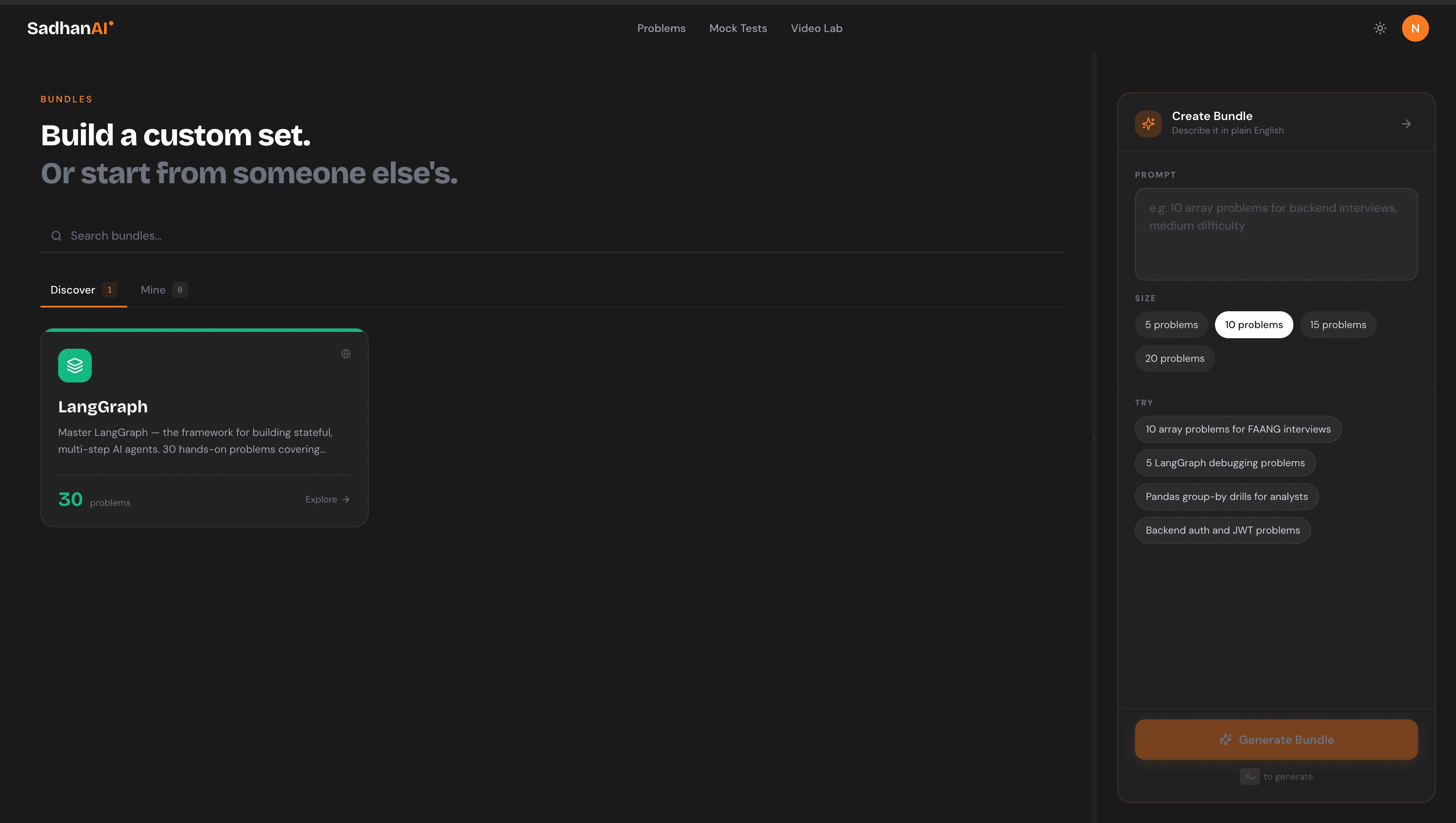Click the SadhanAI logo
1456x823 pixels.
click(x=70, y=28)
